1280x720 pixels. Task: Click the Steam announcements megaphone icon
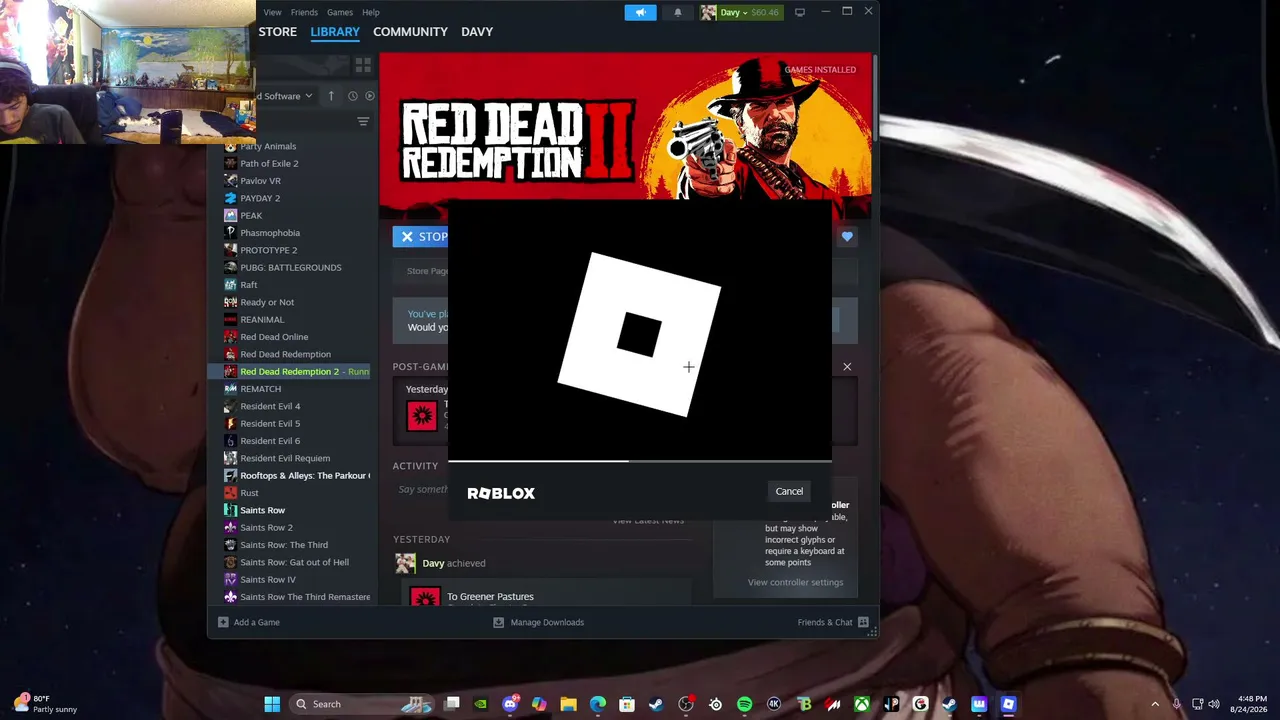(x=640, y=12)
